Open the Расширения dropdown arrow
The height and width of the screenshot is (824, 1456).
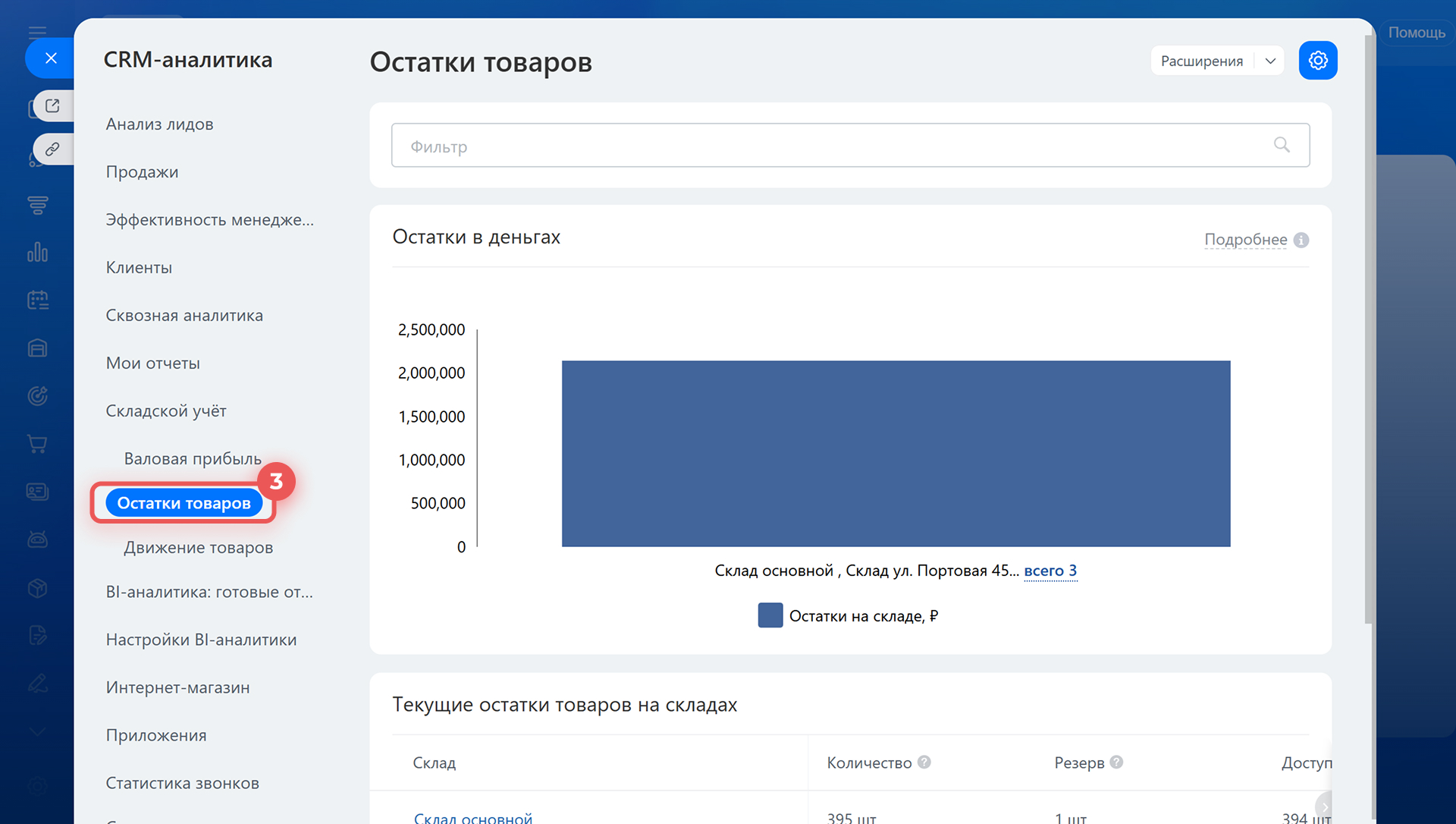tap(1270, 61)
